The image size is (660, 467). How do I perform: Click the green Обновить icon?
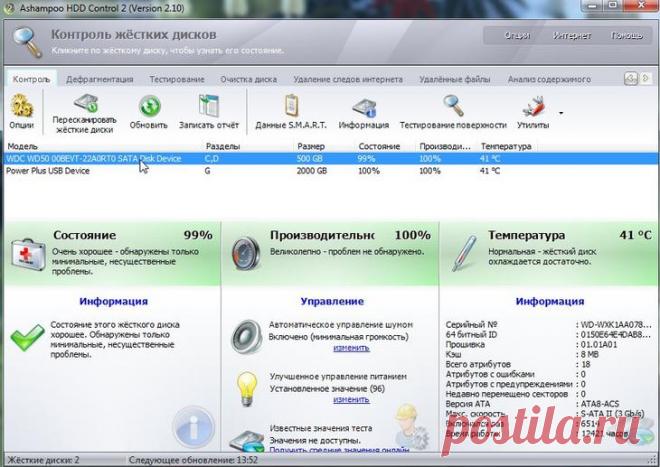tap(149, 105)
